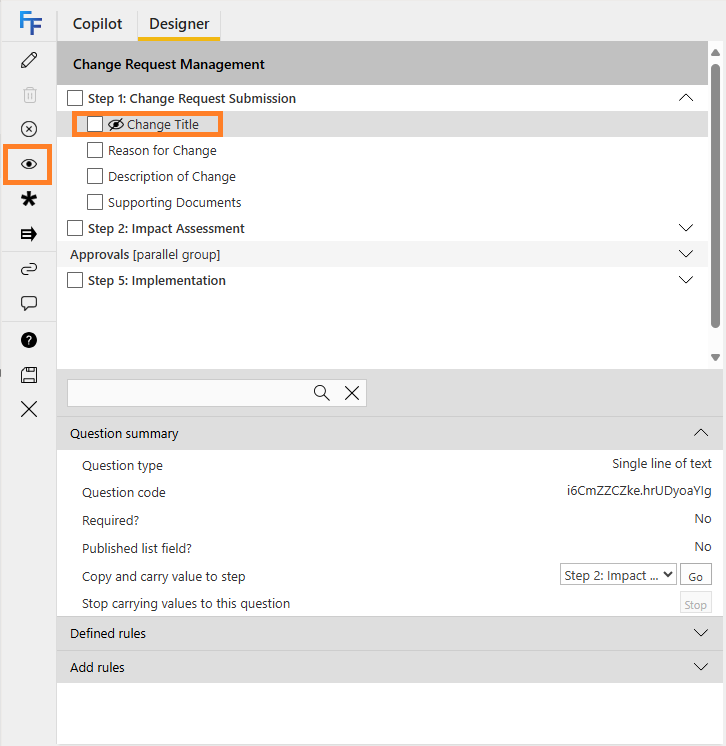
Task: Collapse Step 1 with its chevron
Action: pos(686,98)
